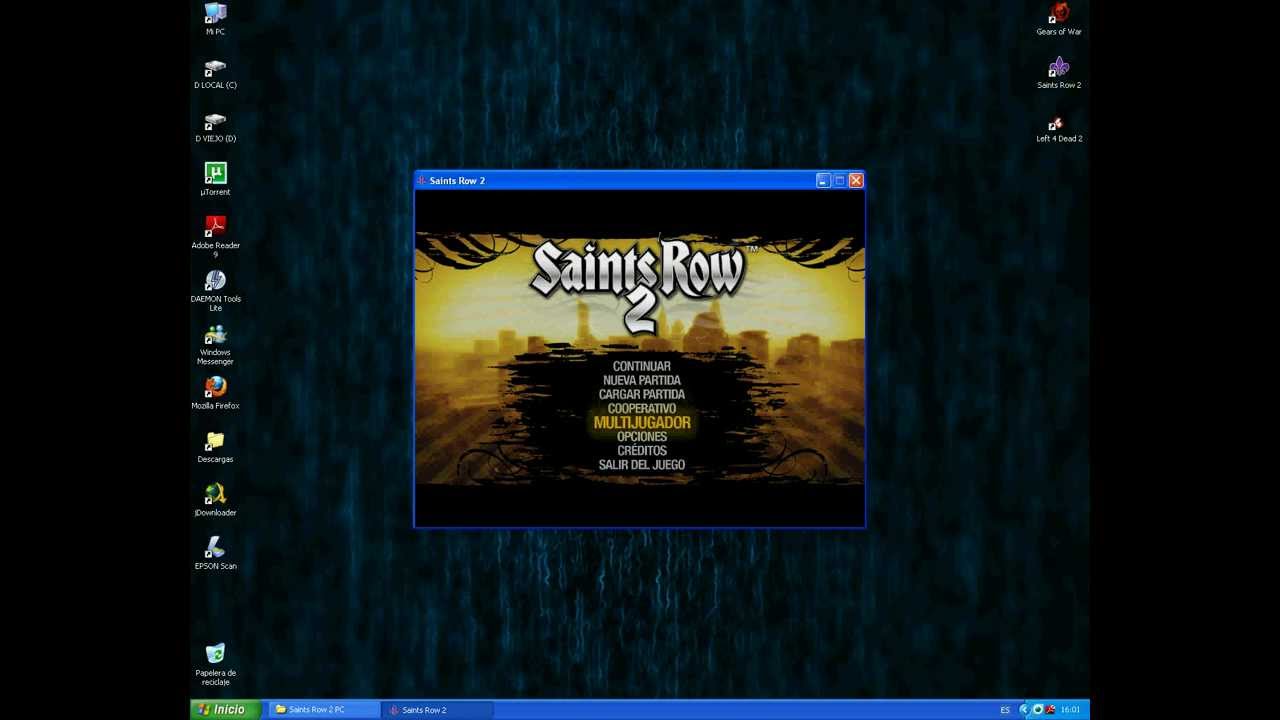
Task: Open the Descargas folder icon
Action: pyautogui.click(x=215, y=447)
